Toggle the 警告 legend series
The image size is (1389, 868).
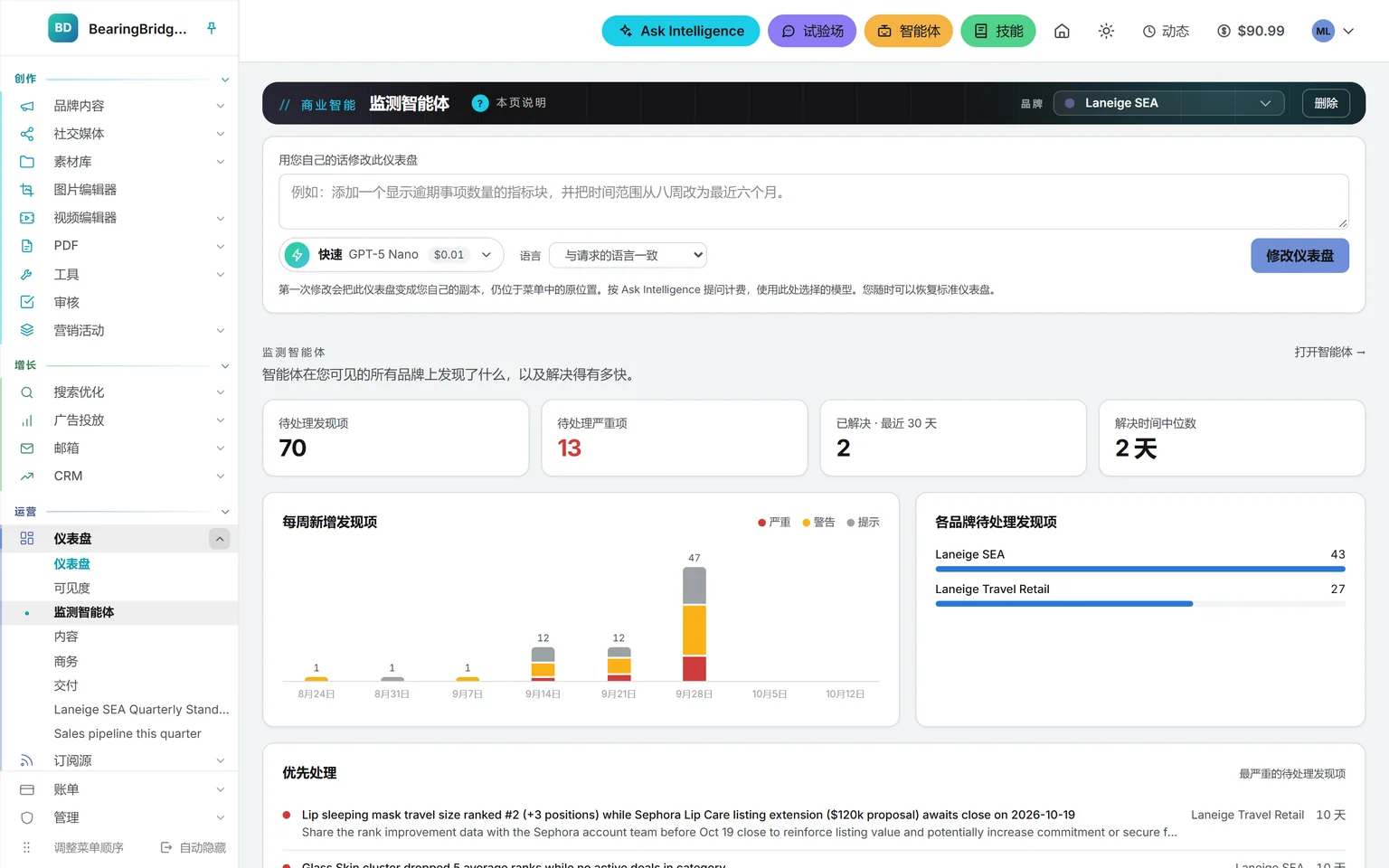(x=818, y=523)
